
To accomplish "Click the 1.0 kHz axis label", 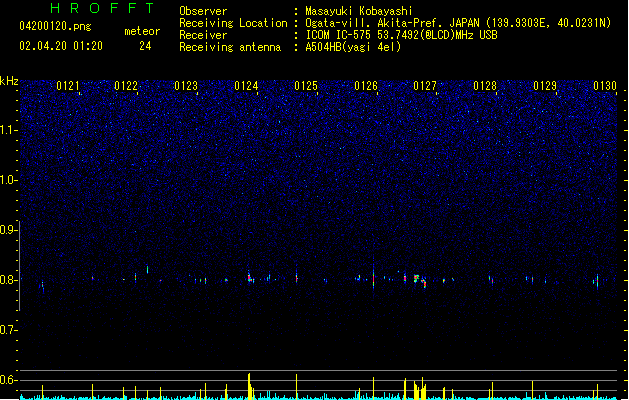I will point(8,180).
